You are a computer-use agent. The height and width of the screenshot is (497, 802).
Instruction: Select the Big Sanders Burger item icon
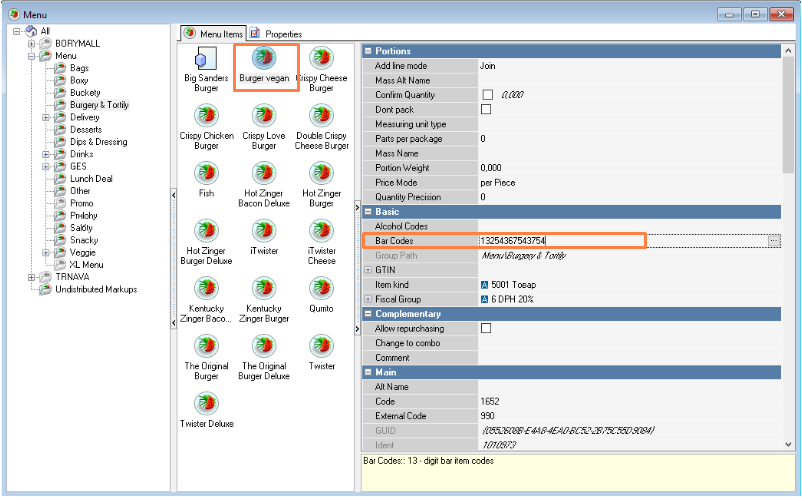pyautogui.click(x=206, y=58)
